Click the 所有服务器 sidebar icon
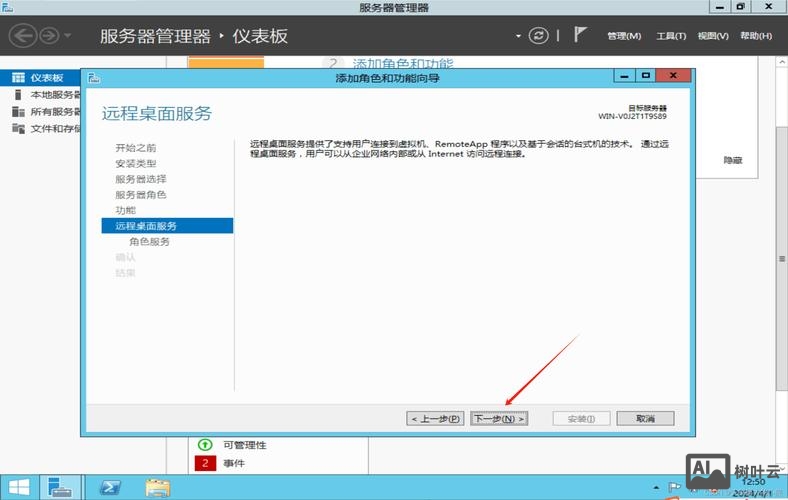 pos(18,112)
